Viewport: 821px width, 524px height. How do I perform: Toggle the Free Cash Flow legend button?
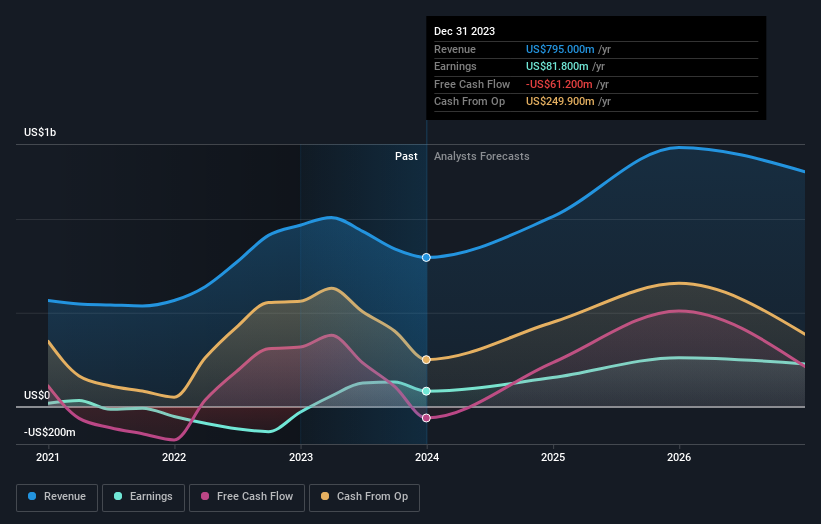pos(247,497)
